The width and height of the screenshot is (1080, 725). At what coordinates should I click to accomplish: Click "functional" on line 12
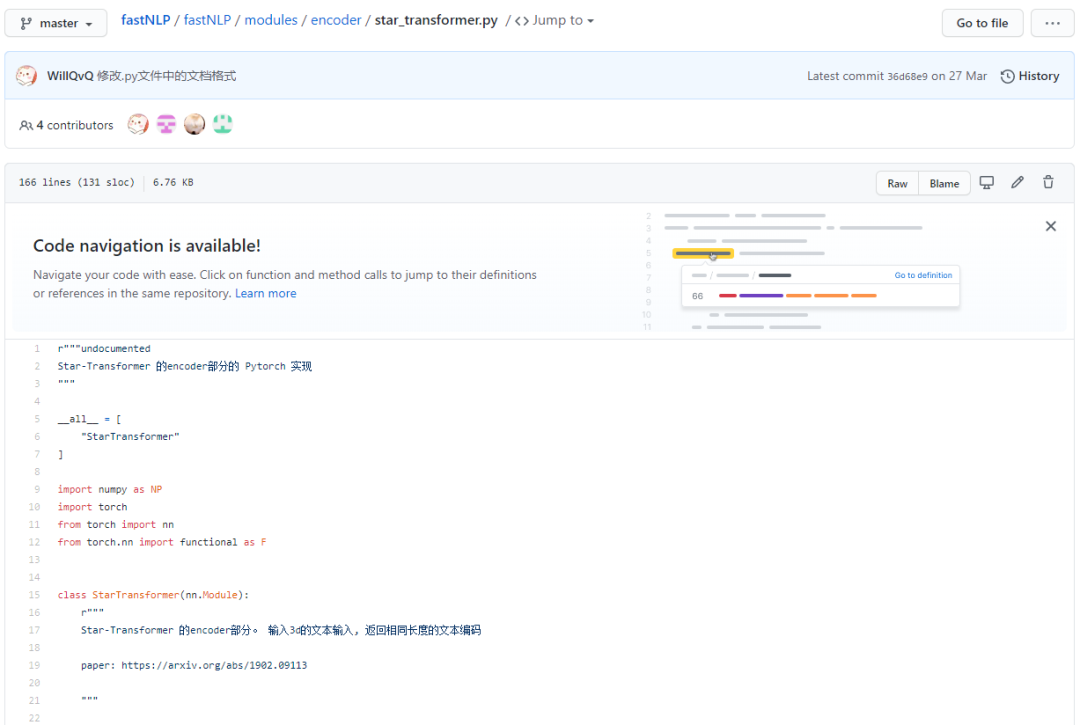[208, 542]
